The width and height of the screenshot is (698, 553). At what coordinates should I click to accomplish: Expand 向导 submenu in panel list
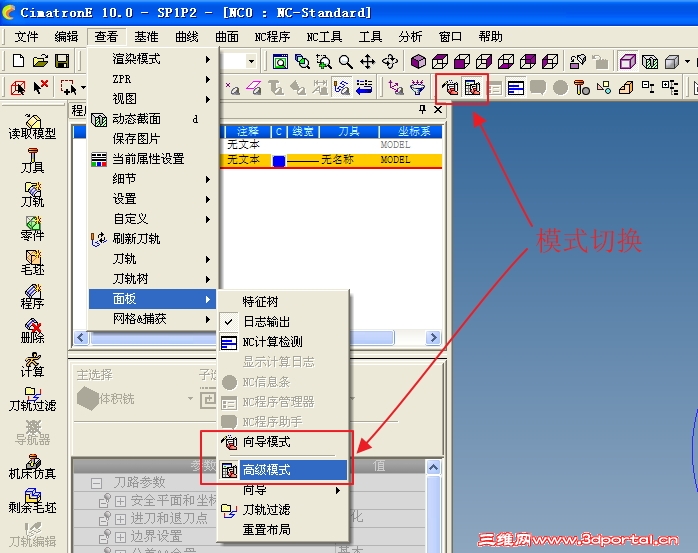[283, 490]
